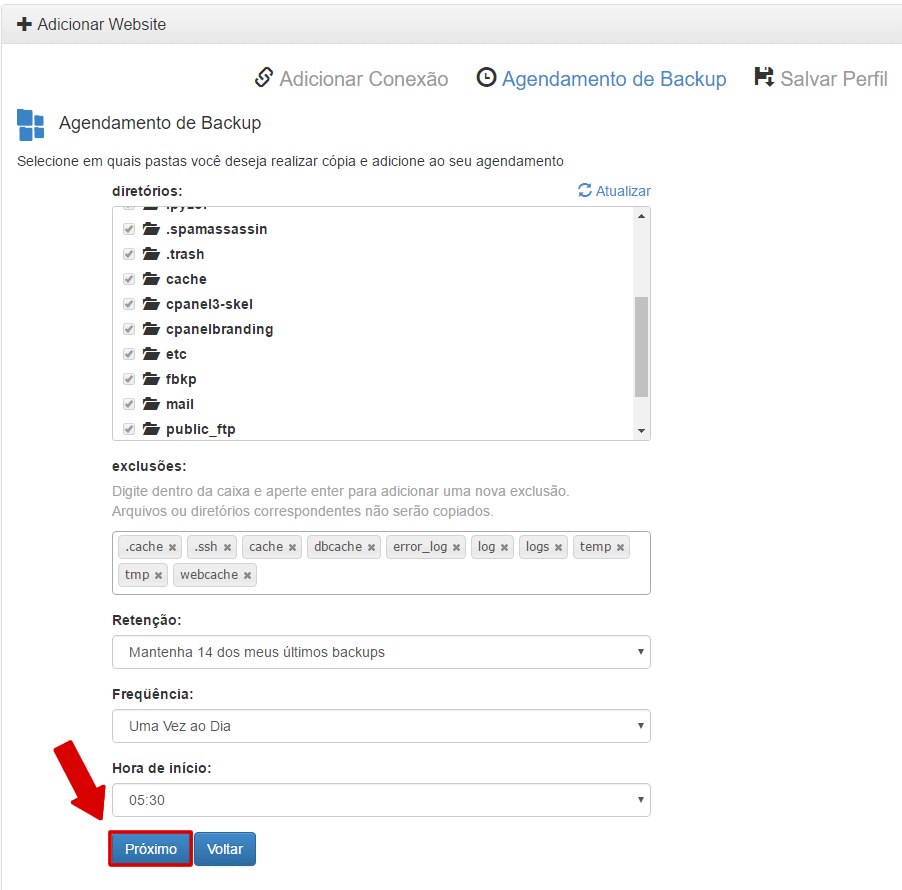Remove the .ssh exclusion tag
The image size is (902, 890).
[227, 548]
